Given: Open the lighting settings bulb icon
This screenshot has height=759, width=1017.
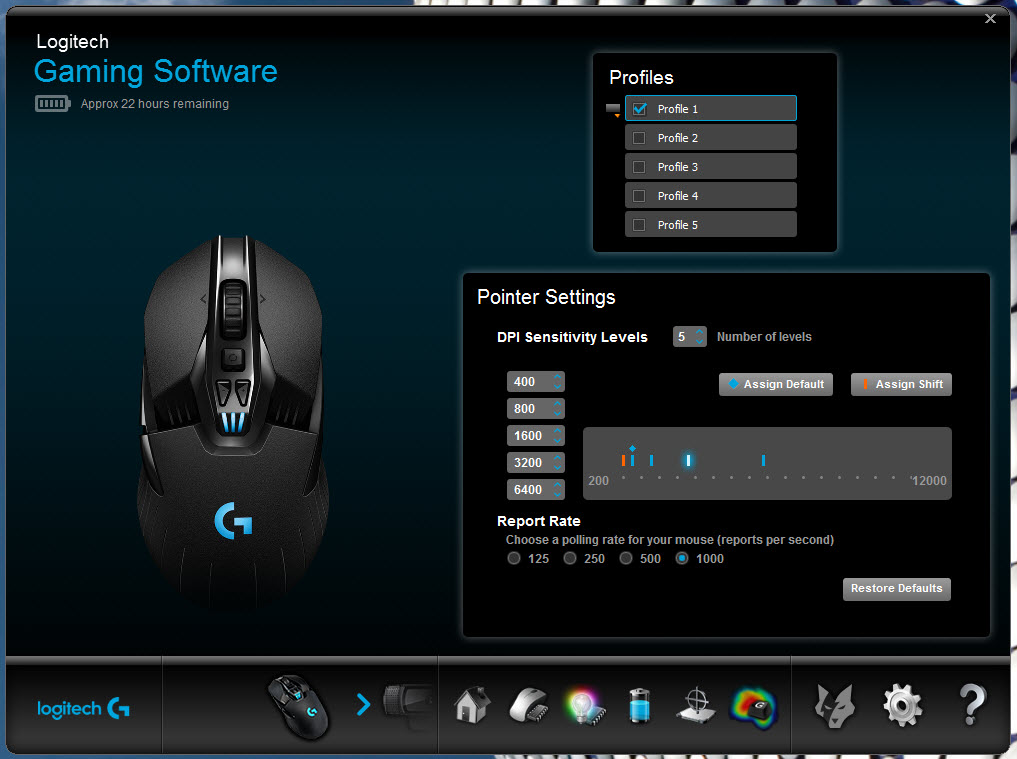Looking at the screenshot, I should (586, 706).
